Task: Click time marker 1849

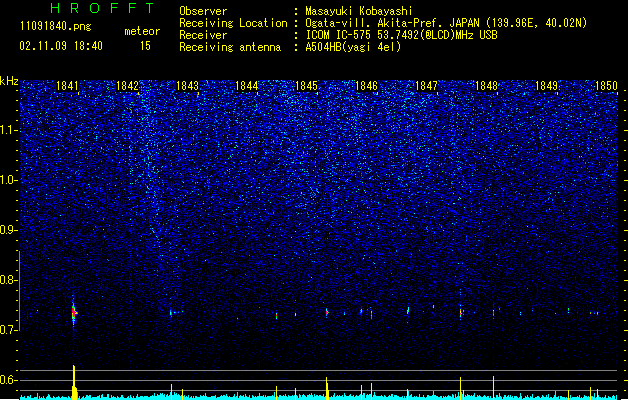Action: point(546,86)
